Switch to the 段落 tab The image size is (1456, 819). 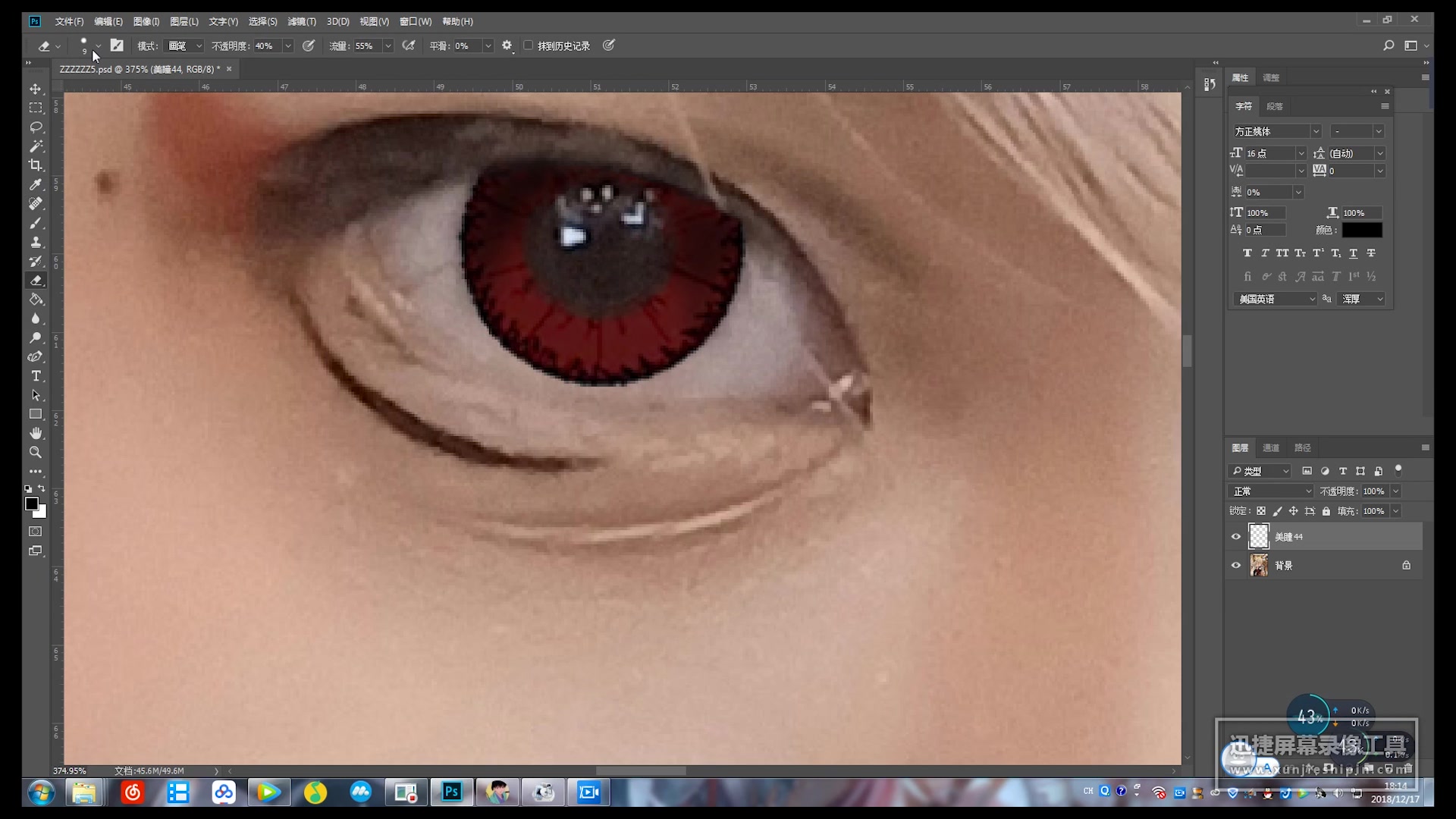point(1275,106)
